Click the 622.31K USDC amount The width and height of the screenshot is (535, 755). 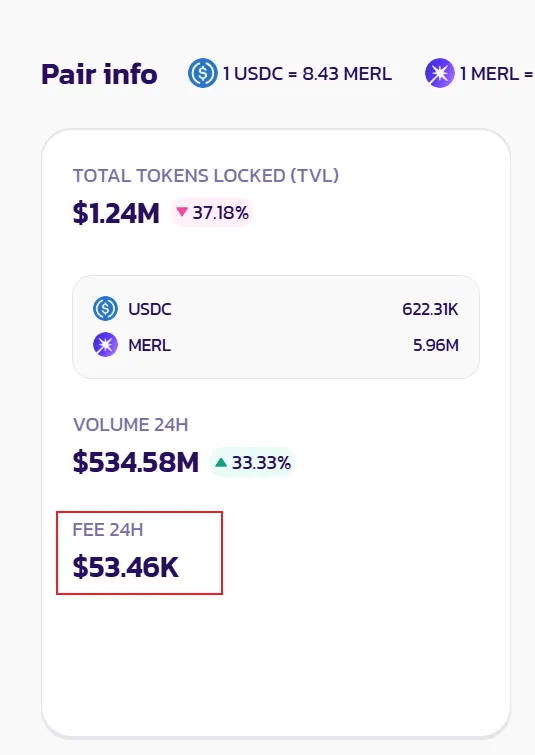(431, 309)
